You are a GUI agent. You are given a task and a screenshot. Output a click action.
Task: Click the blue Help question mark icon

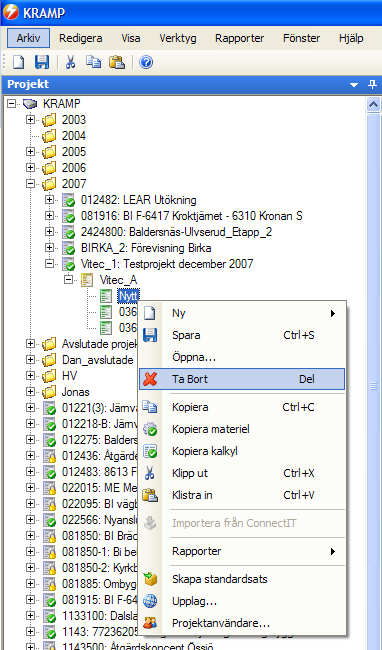(146, 63)
